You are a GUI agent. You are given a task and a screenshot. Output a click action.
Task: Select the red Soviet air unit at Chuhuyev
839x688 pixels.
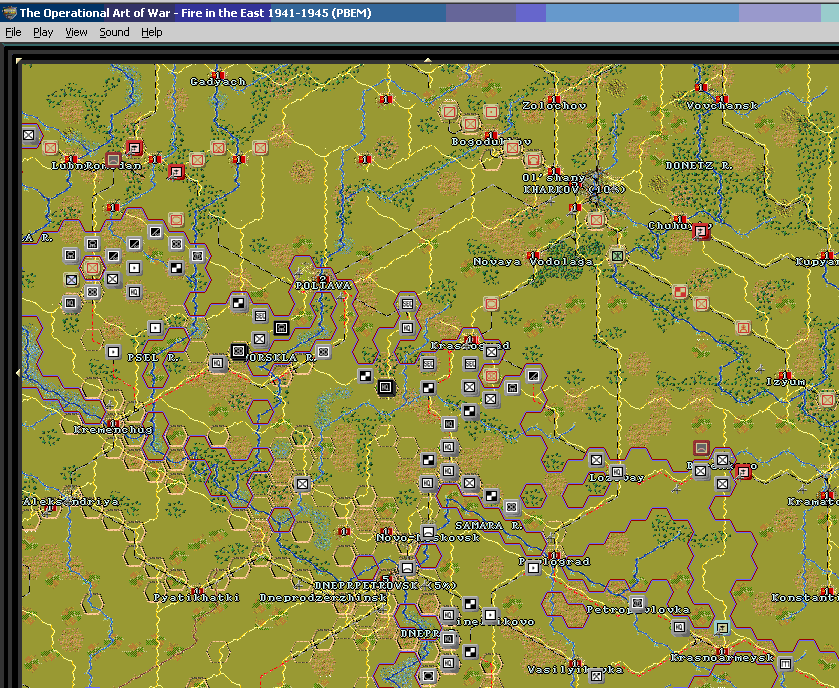click(x=700, y=232)
